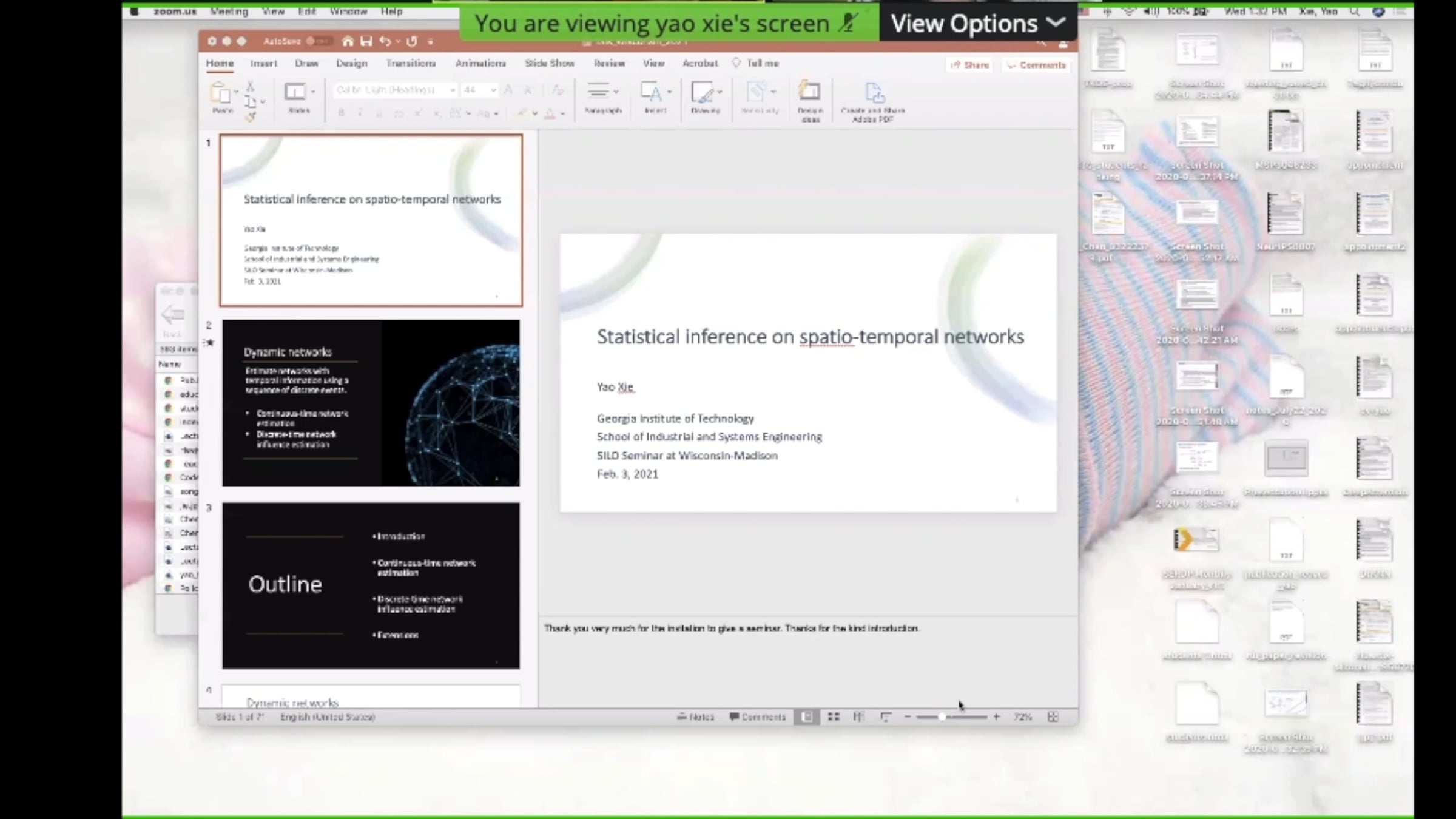Adjust the zoom slider handle
Viewport: 1456px width, 819px height.
[x=942, y=716]
